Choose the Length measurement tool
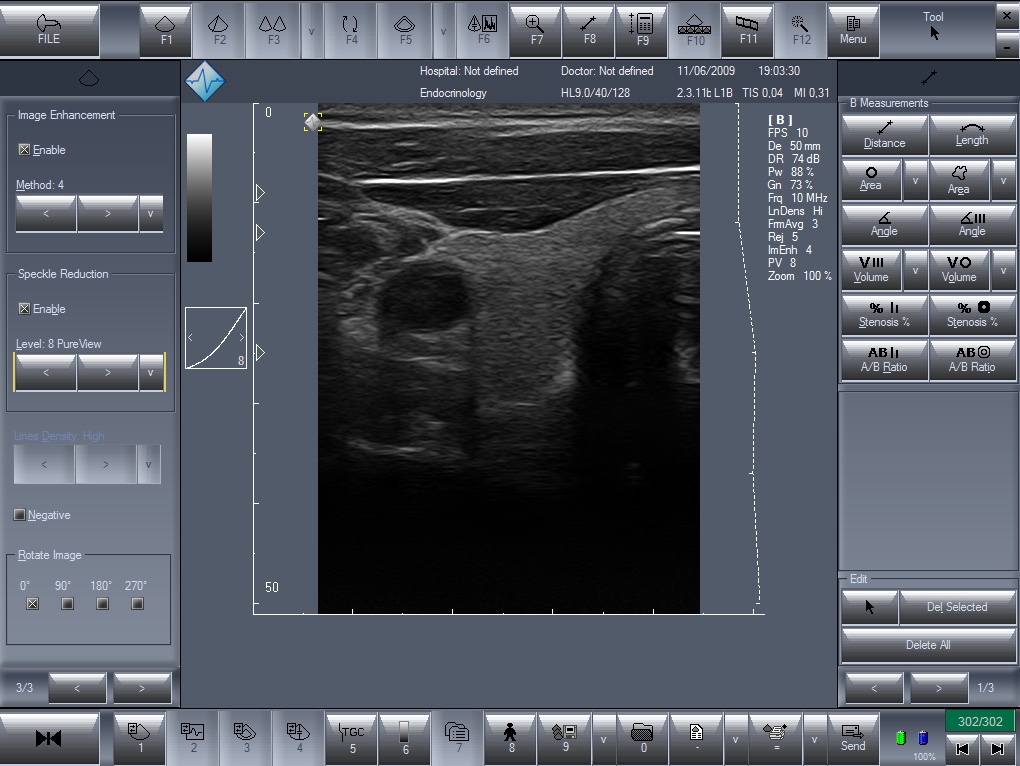The height and width of the screenshot is (766, 1020). click(x=972, y=135)
